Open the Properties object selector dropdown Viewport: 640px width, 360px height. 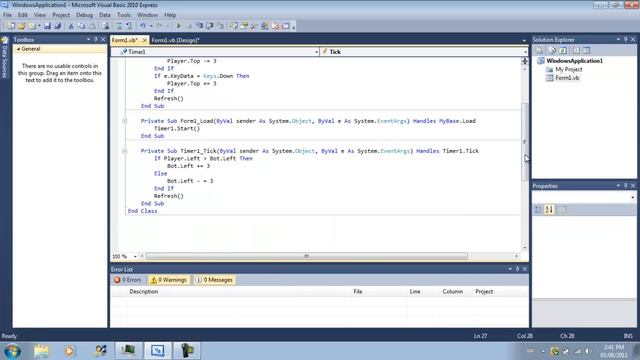click(633, 197)
